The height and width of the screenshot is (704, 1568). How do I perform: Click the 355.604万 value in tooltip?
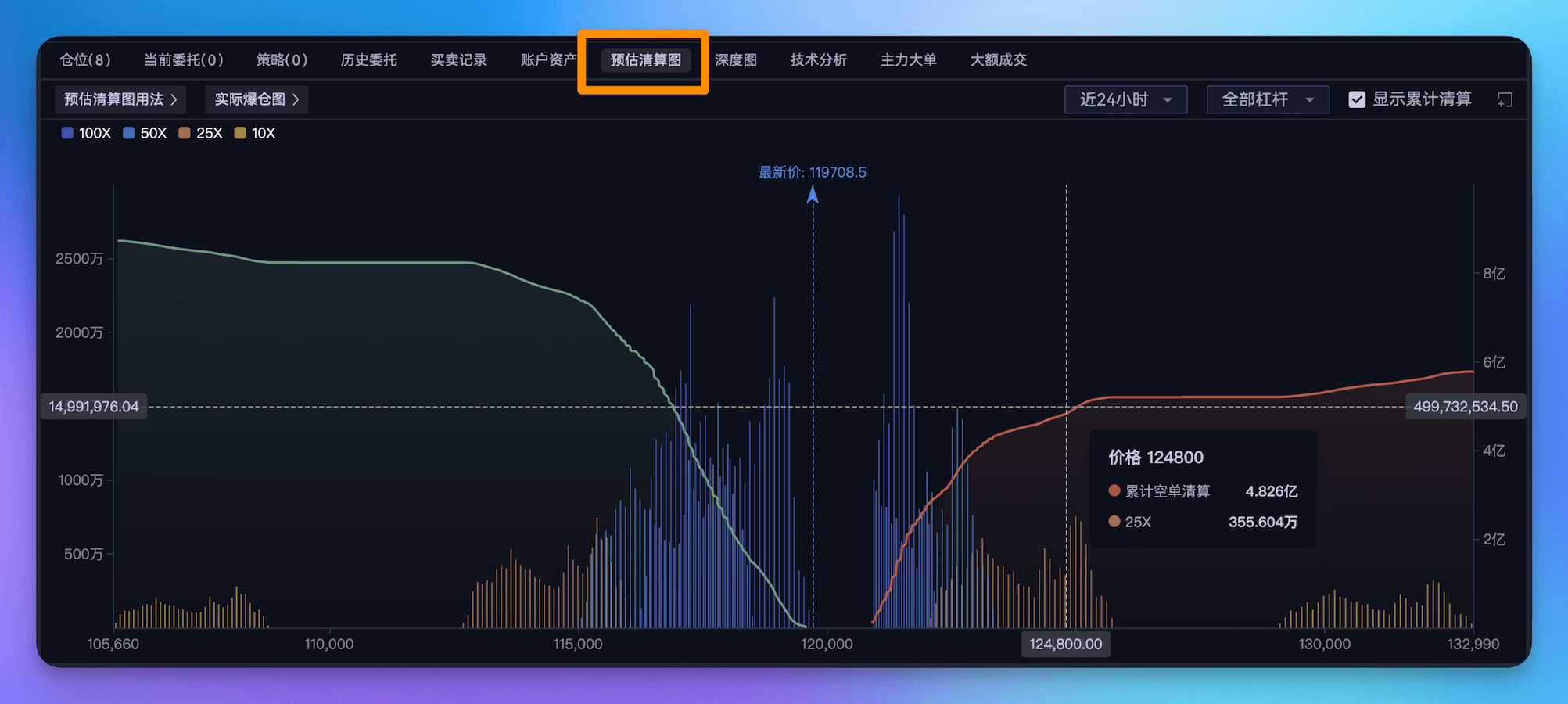tap(1263, 522)
